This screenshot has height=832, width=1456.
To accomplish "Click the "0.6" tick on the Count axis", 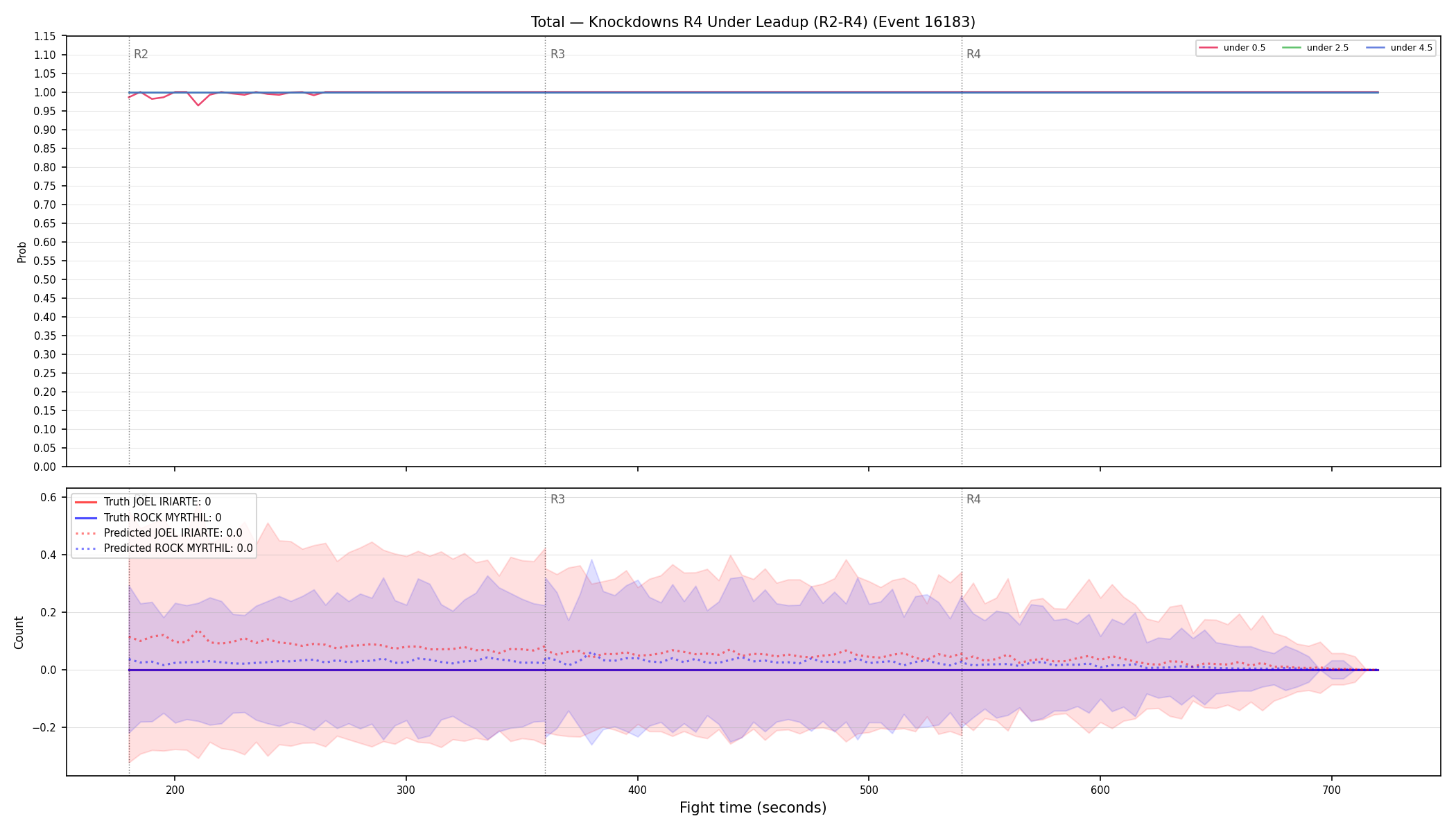I will [x=49, y=497].
